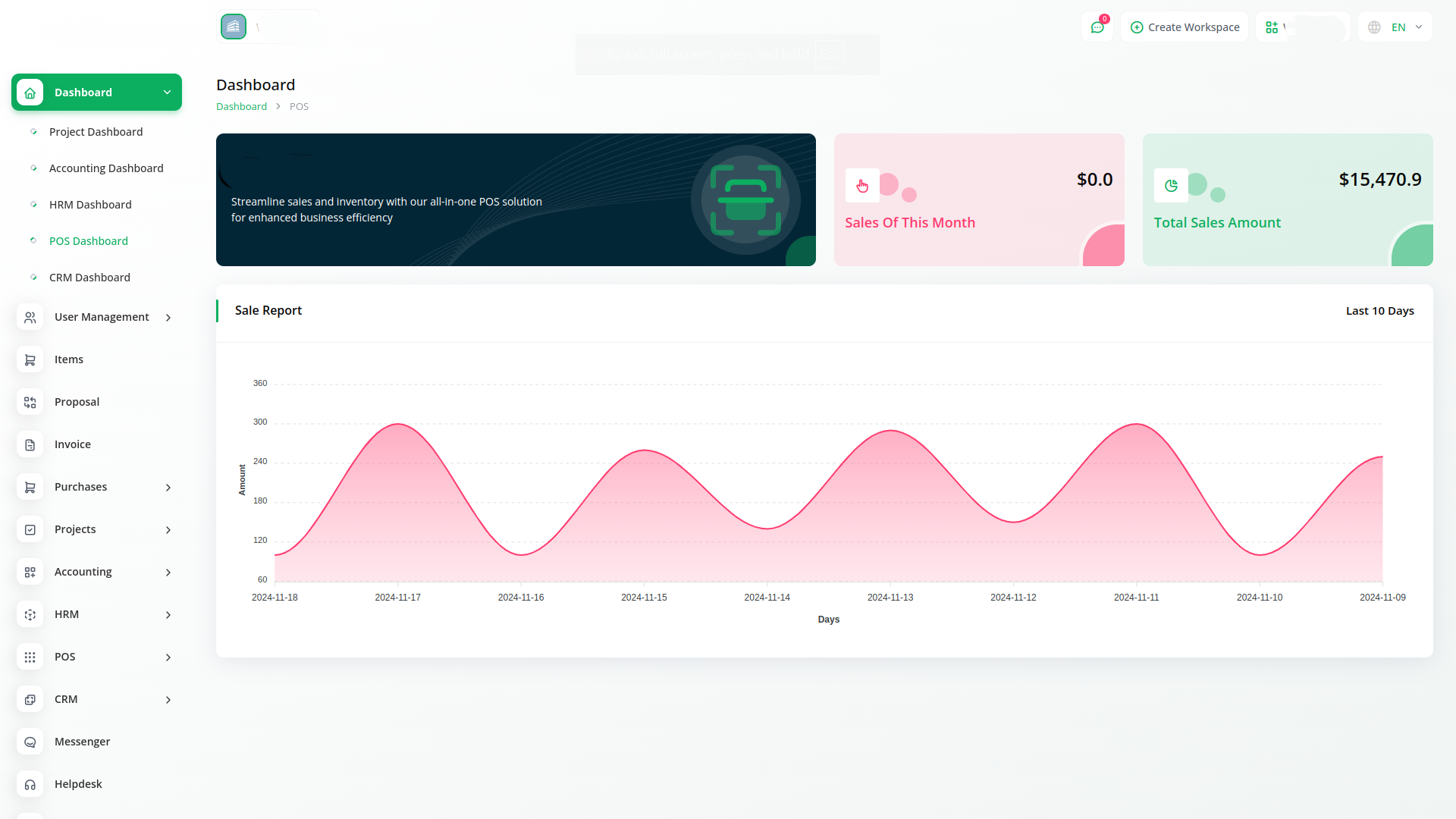Click the pie chart icon on Total Sales card
This screenshot has width=1456, height=819.
click(1171, 186)
